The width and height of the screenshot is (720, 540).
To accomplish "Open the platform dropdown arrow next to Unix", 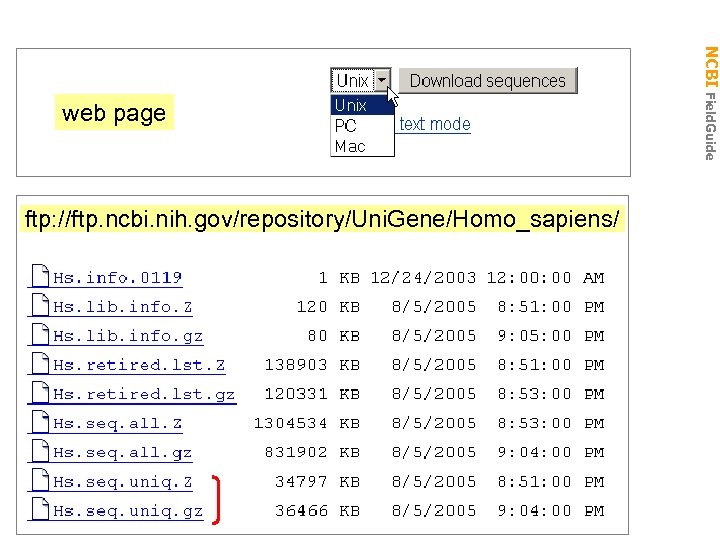I will [382, 80].
